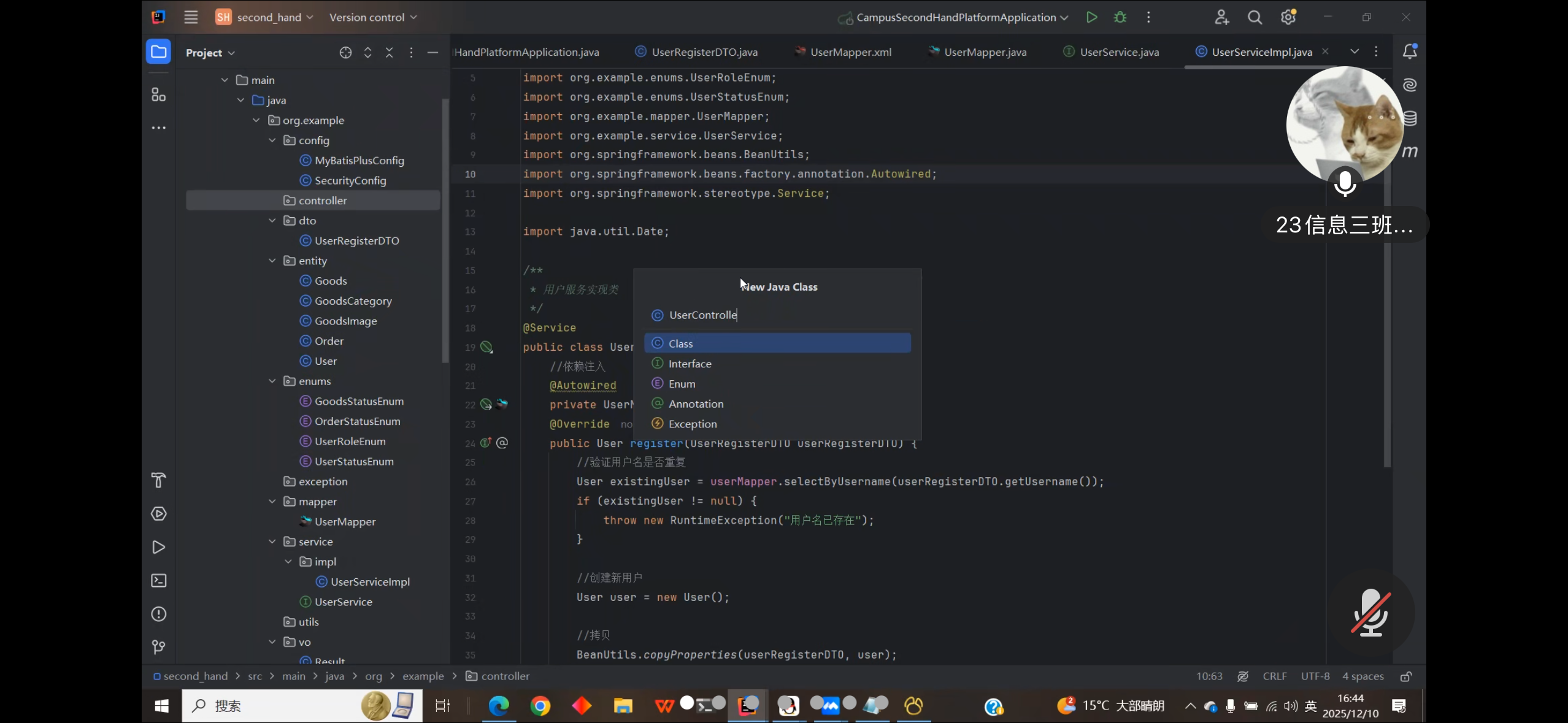Open the Git tool window icon
The height and width of the screenshot is (723, 1568).
coord(158,647)
